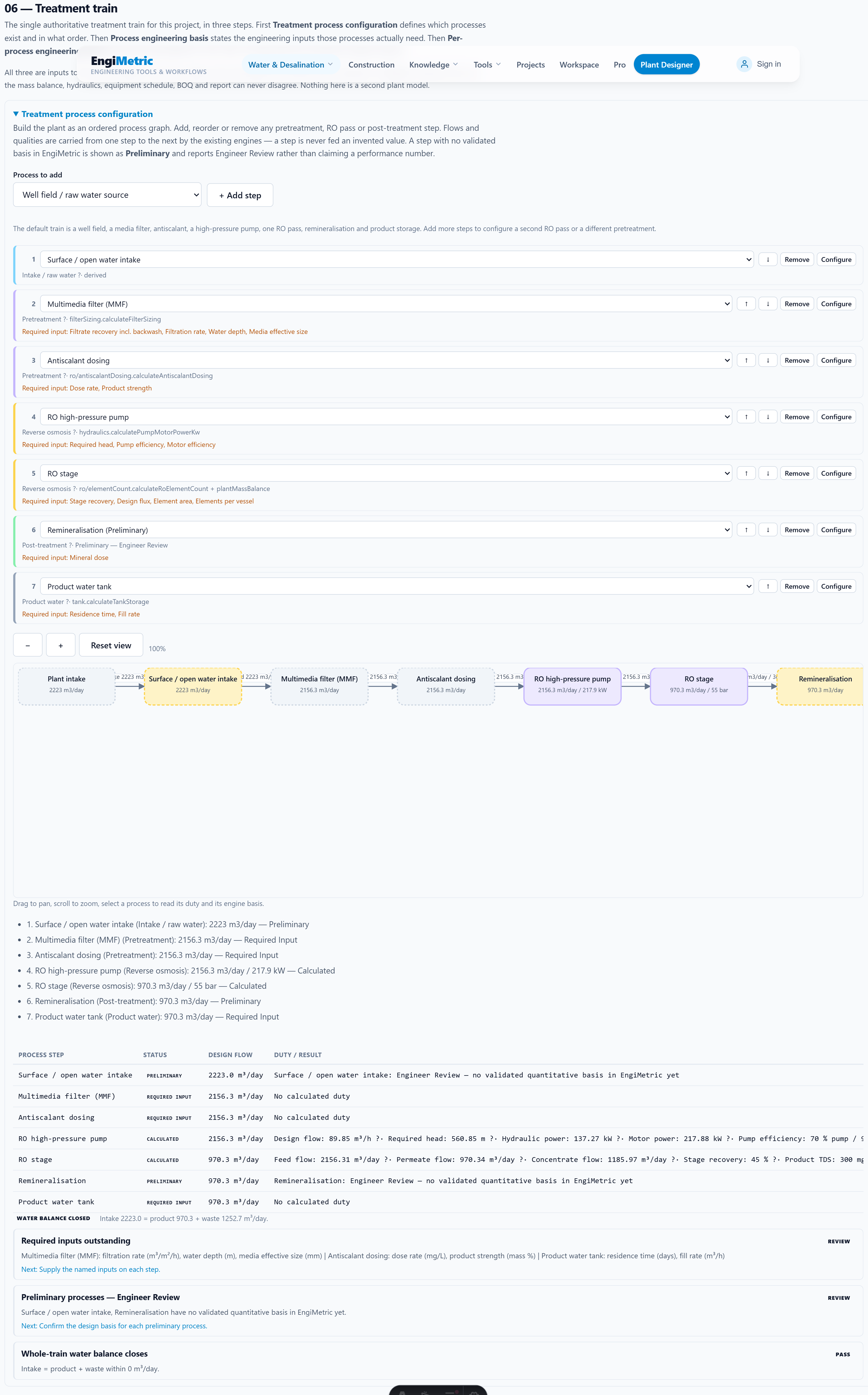Select RO high-pressure pump node in graph
Viewport: 868px width, 1395px height.
(x=572, y=686)
